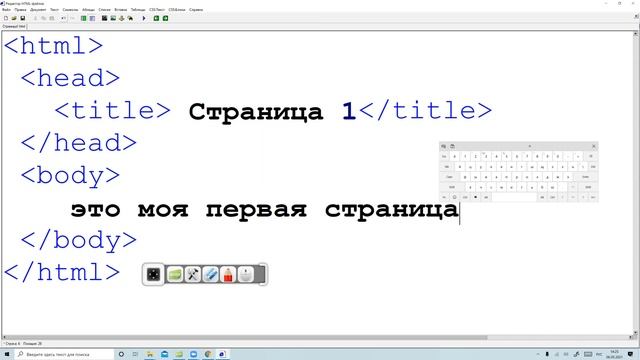Click the green icon on floating toolbar

point(175,274)
